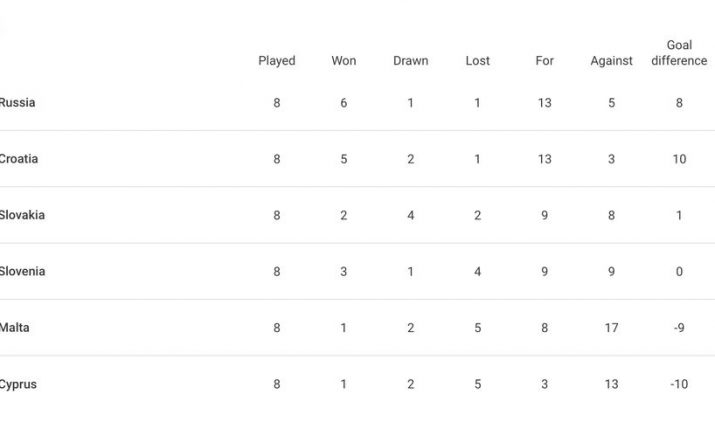Click the Cyprus team name
This screenshot has width=715, height=429.
19,384
